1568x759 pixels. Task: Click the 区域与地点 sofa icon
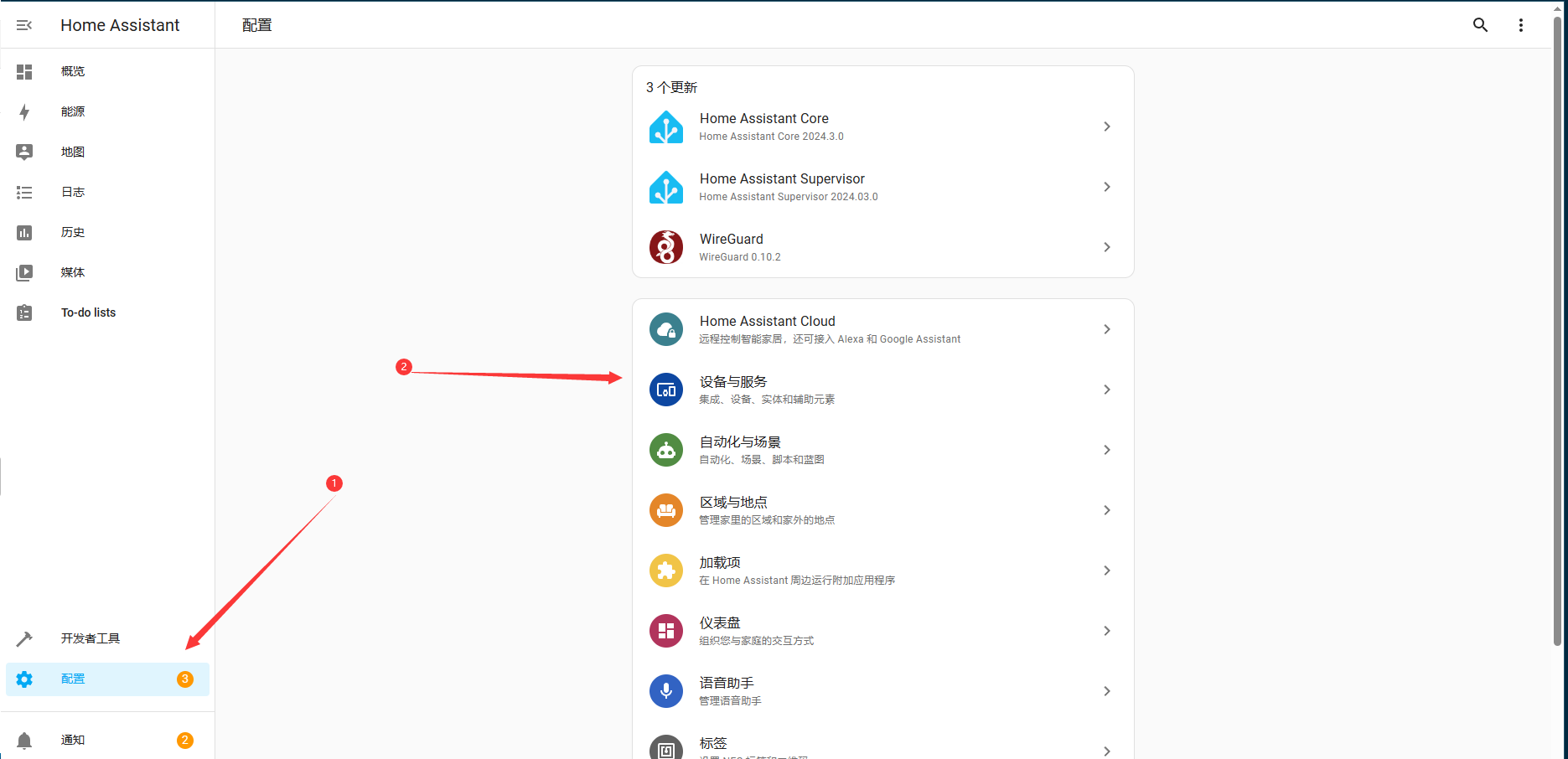(x=666, y=510)
